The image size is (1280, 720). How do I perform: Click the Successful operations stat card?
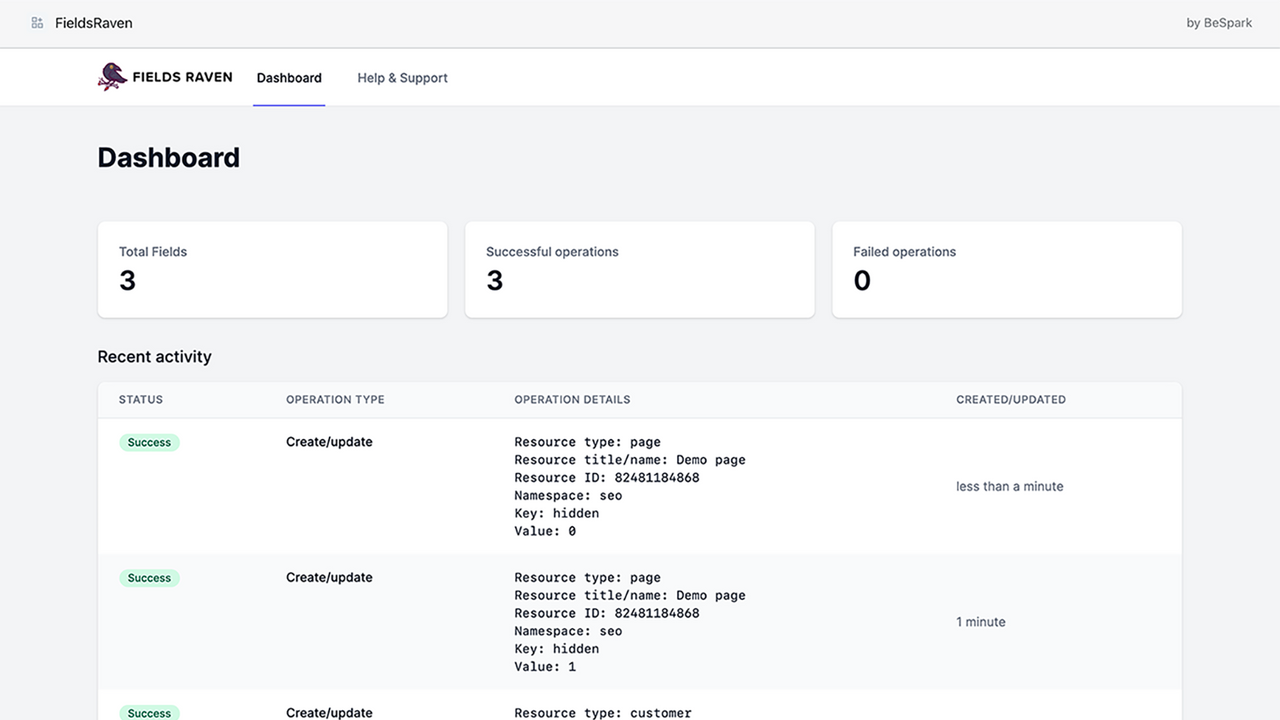(x=639, y=269)
